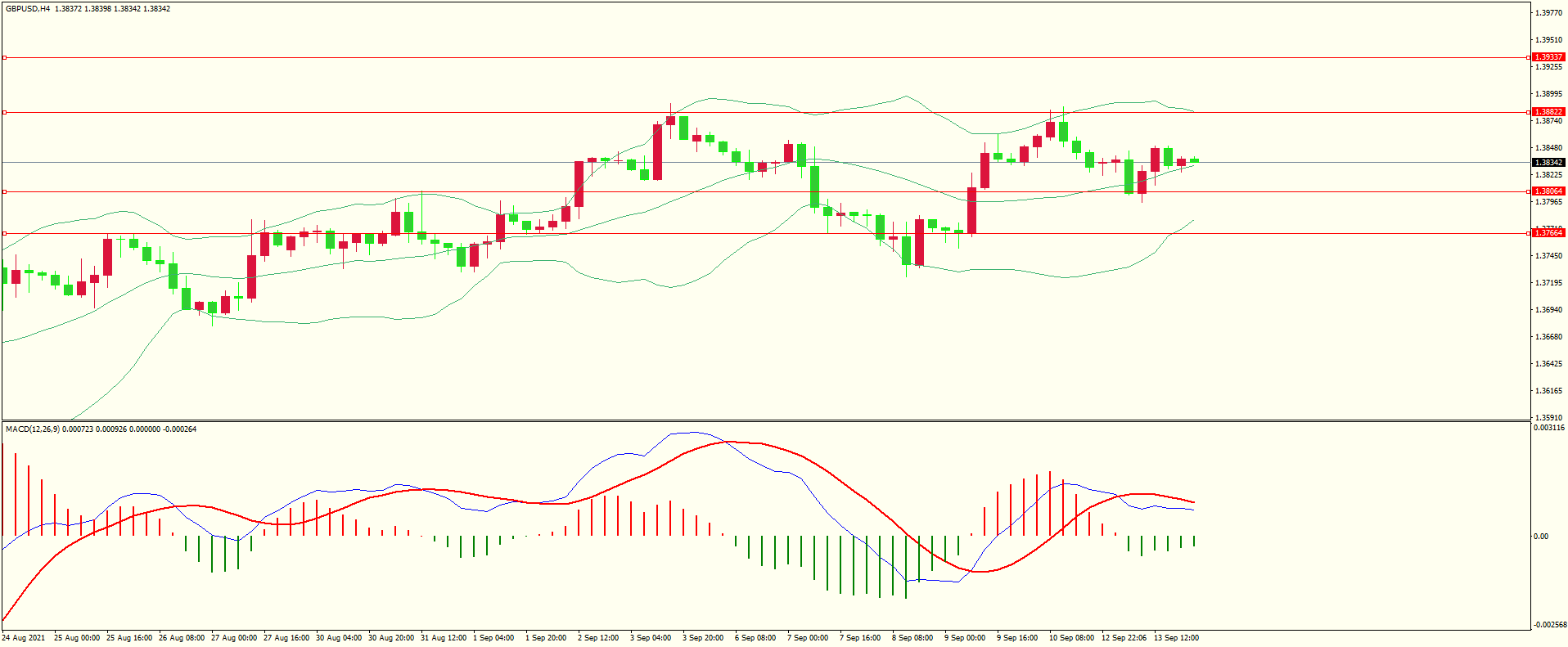
Task: Click the 9 Sep 16:00 time label
Action: tap(1017, 638)
